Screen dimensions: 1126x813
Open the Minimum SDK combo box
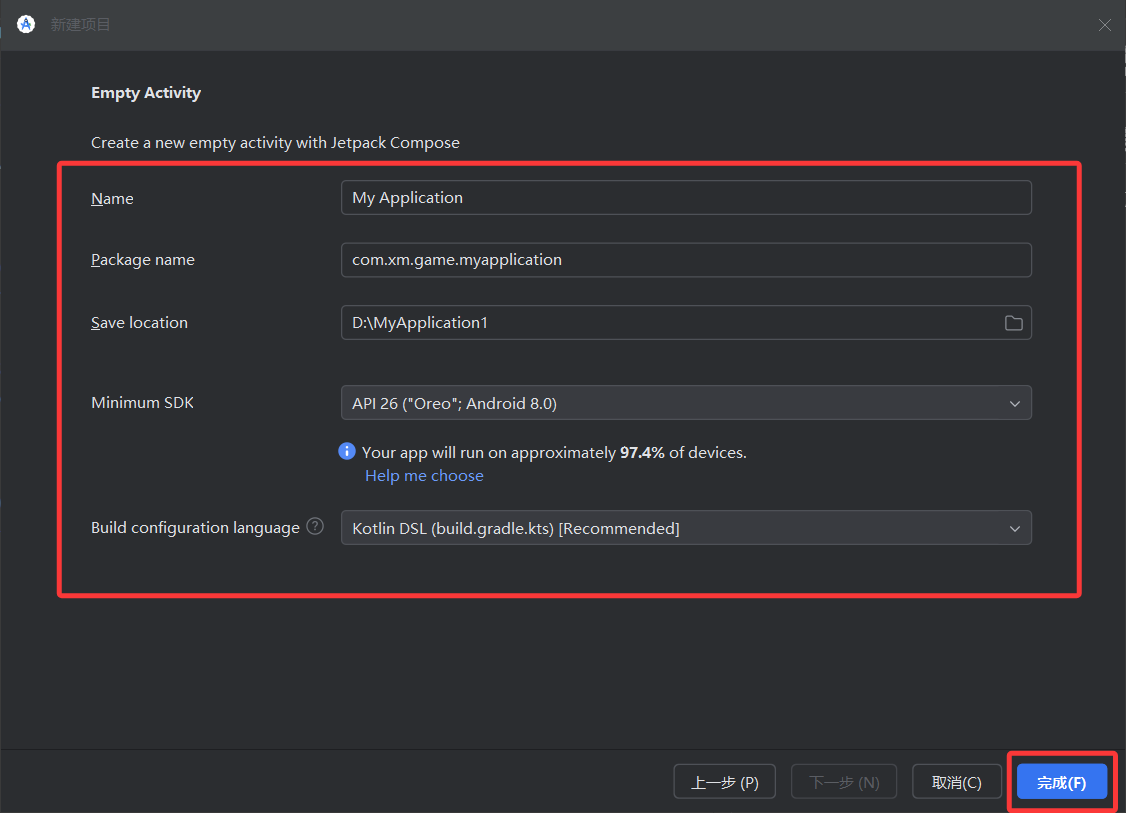670,403
